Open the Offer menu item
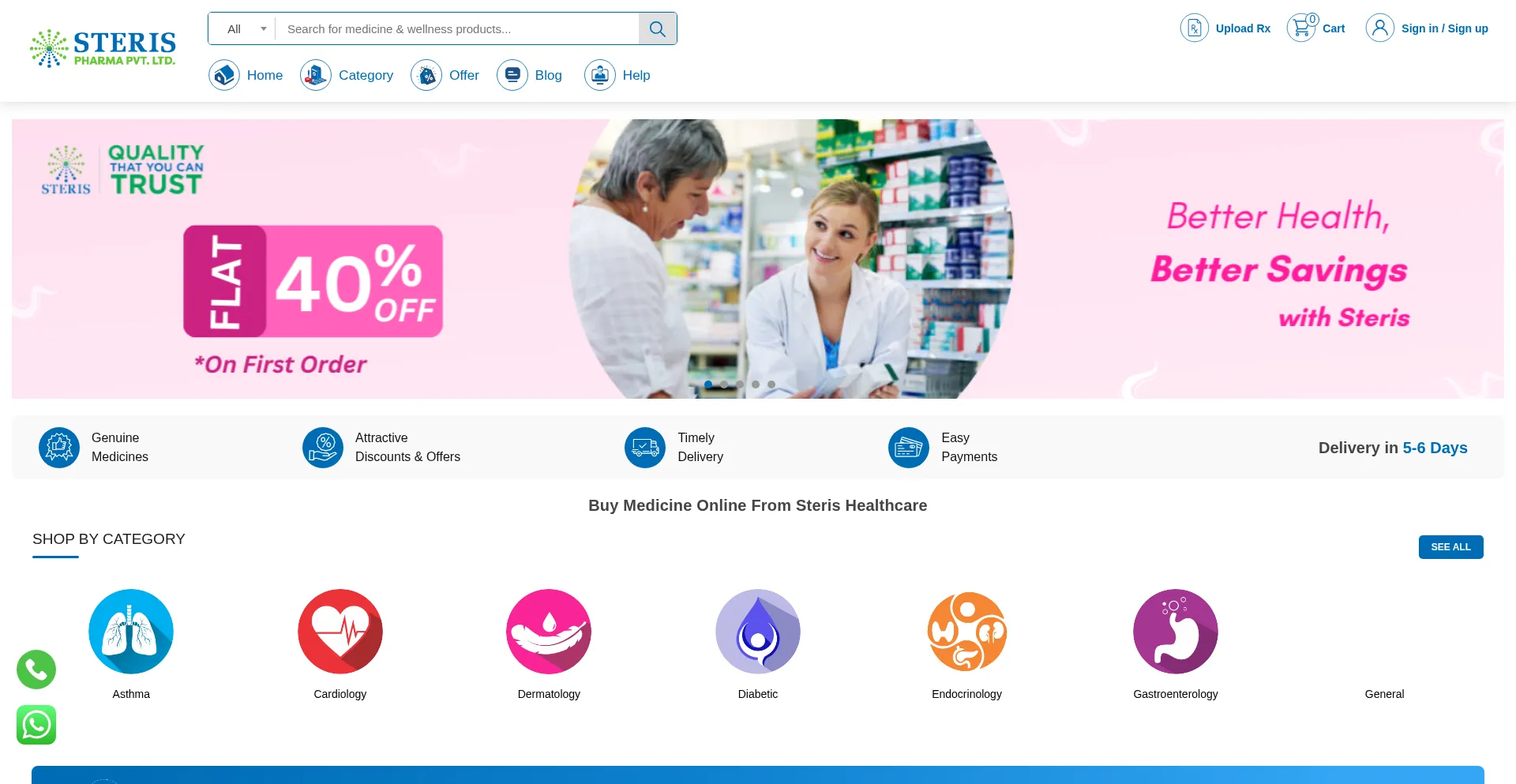 pos(464,75)
